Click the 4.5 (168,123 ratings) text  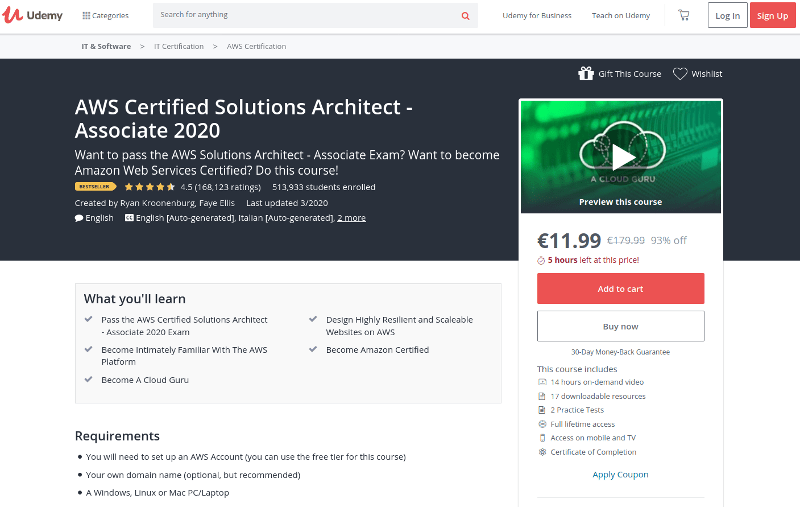pyautogui.click(x=220, y=187)
